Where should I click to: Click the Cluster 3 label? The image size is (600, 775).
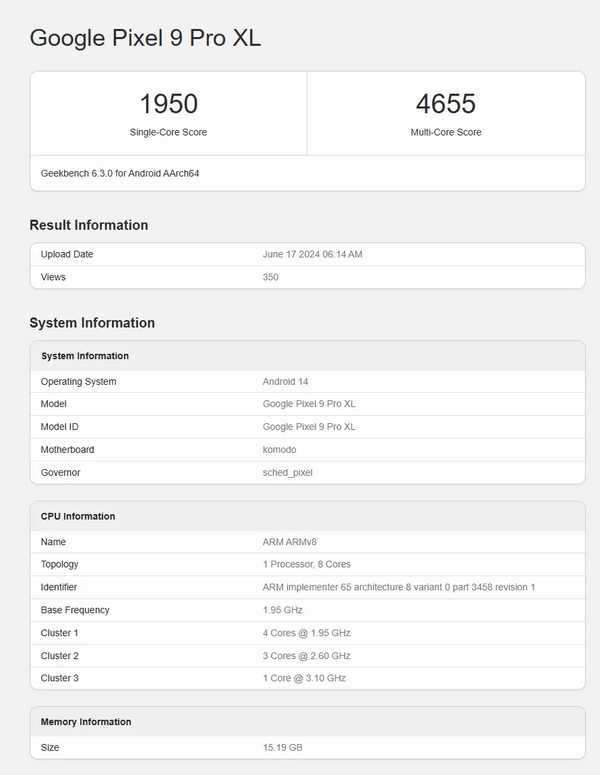tap(59, 678)
